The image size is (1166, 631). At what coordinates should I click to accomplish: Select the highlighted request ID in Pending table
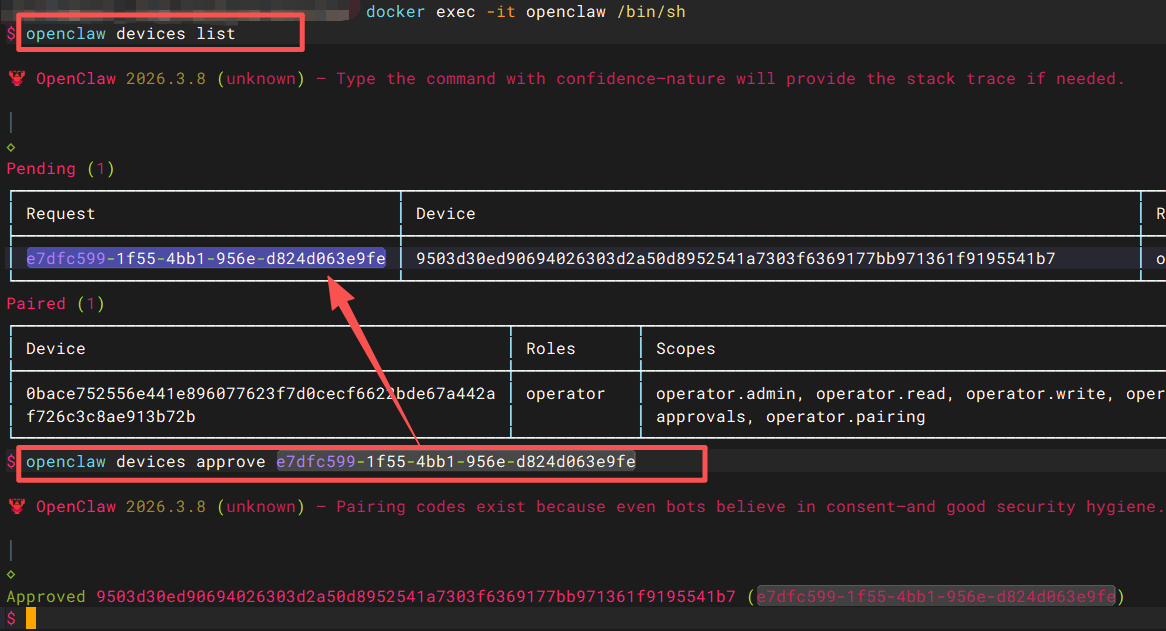205,259
